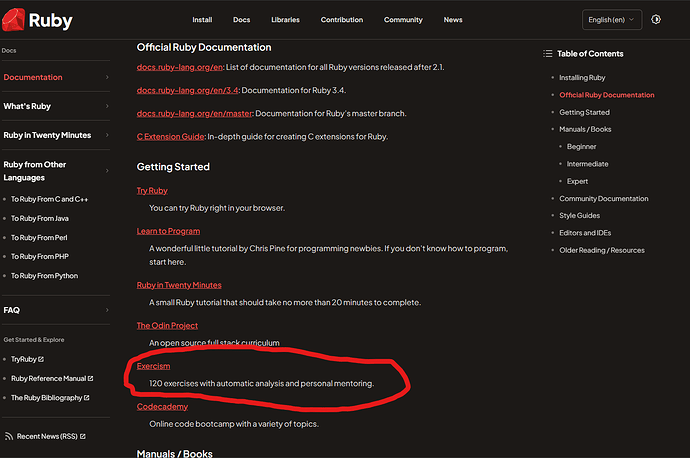690x458 pixels.
Task: Click the Getting Started heading
Action: (x=173, y=167)
